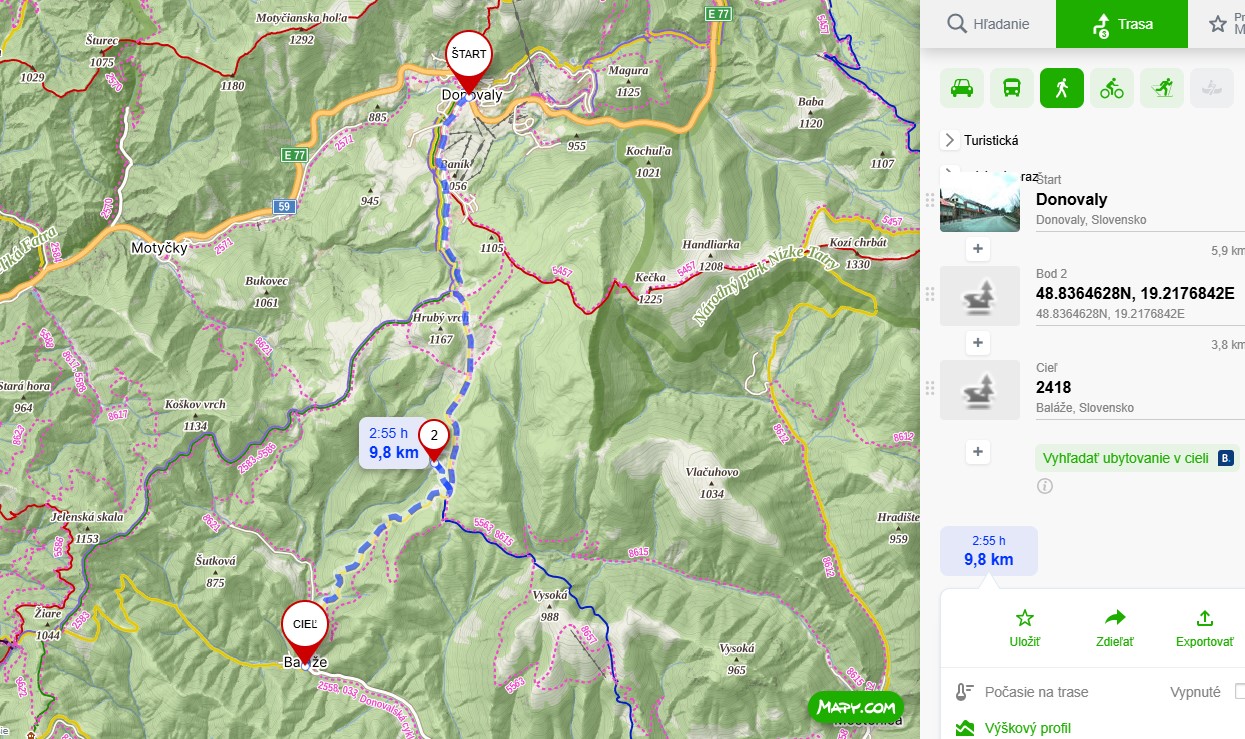This screenshot has height=739, width=1245.
Task: Click the Exportovať upload icon
Action: click(x=1205, y=618)
